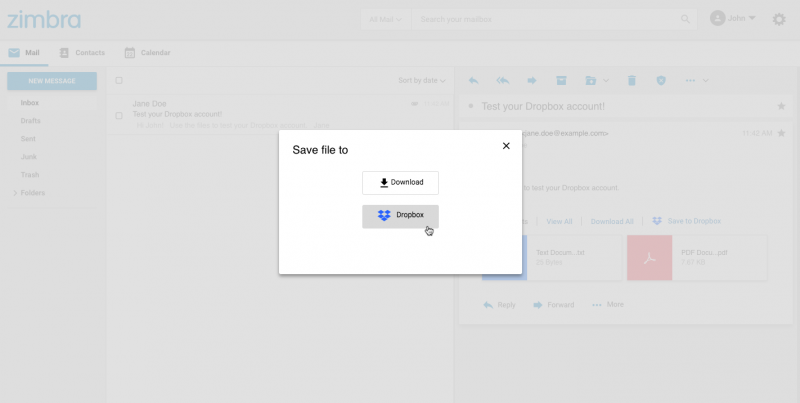The width and height of the screenshot is (800, 403).
Task: Switch to the Calendar tab
Action: click(x=147, y=53)
